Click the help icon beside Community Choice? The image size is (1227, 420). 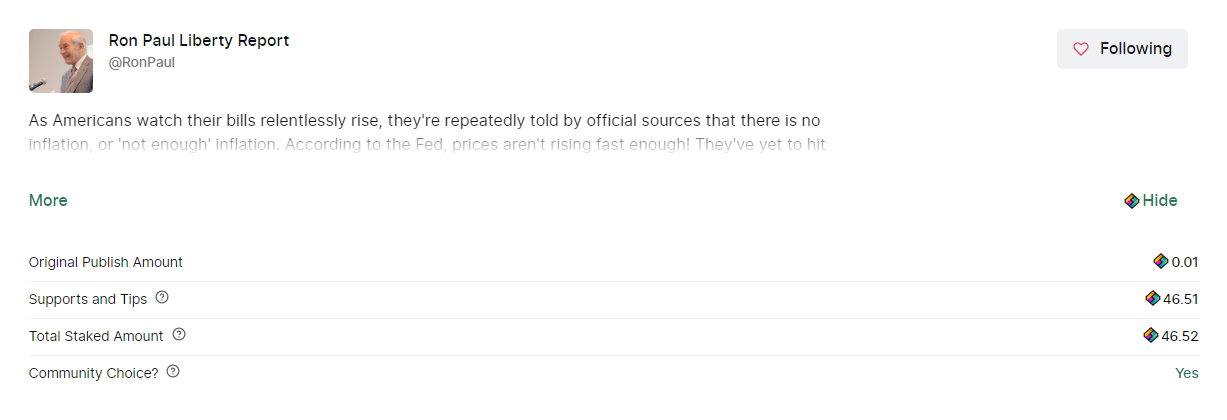tap(173, 372)
